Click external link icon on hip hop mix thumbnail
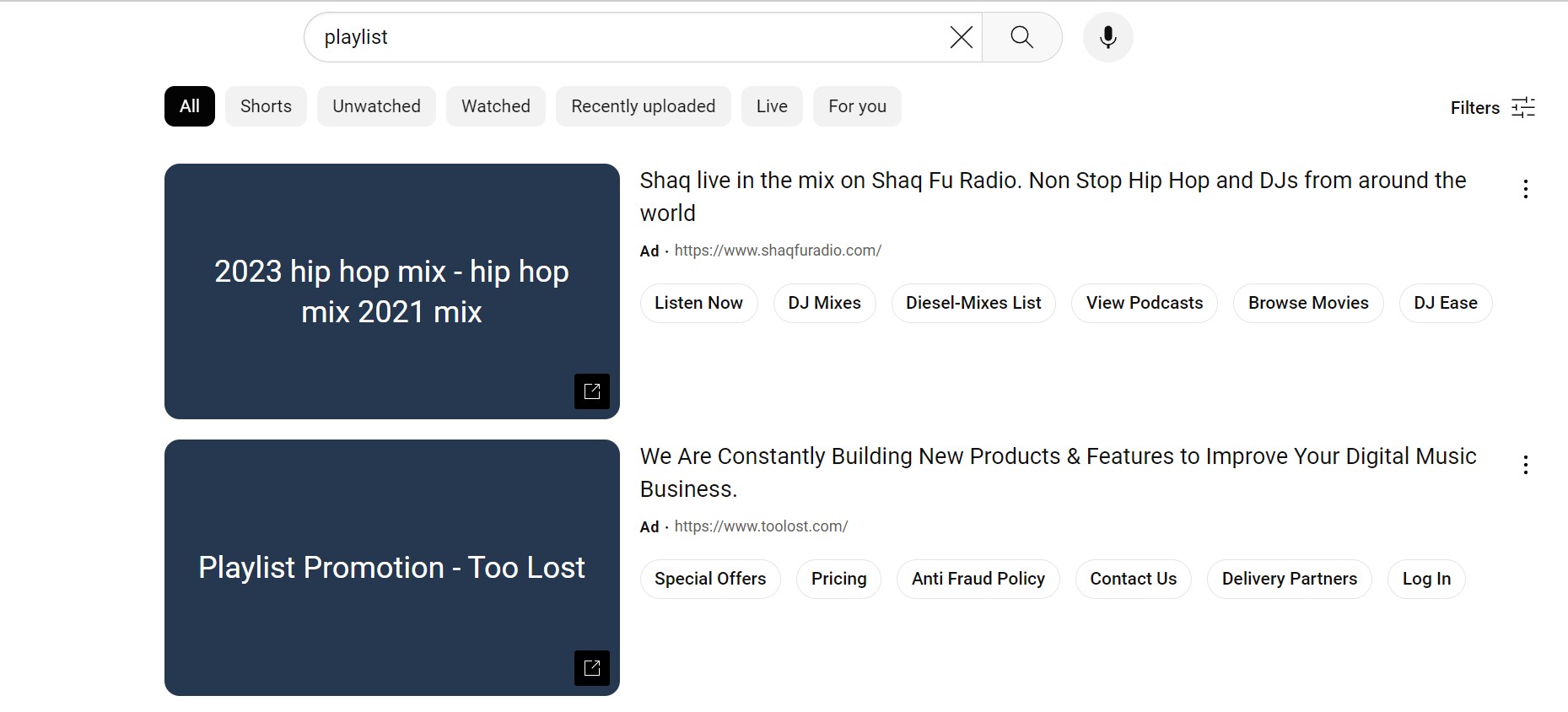Image resolution: width=1568 pixels, height=712 pixels. pyautogui.click(x=592, y=391)
